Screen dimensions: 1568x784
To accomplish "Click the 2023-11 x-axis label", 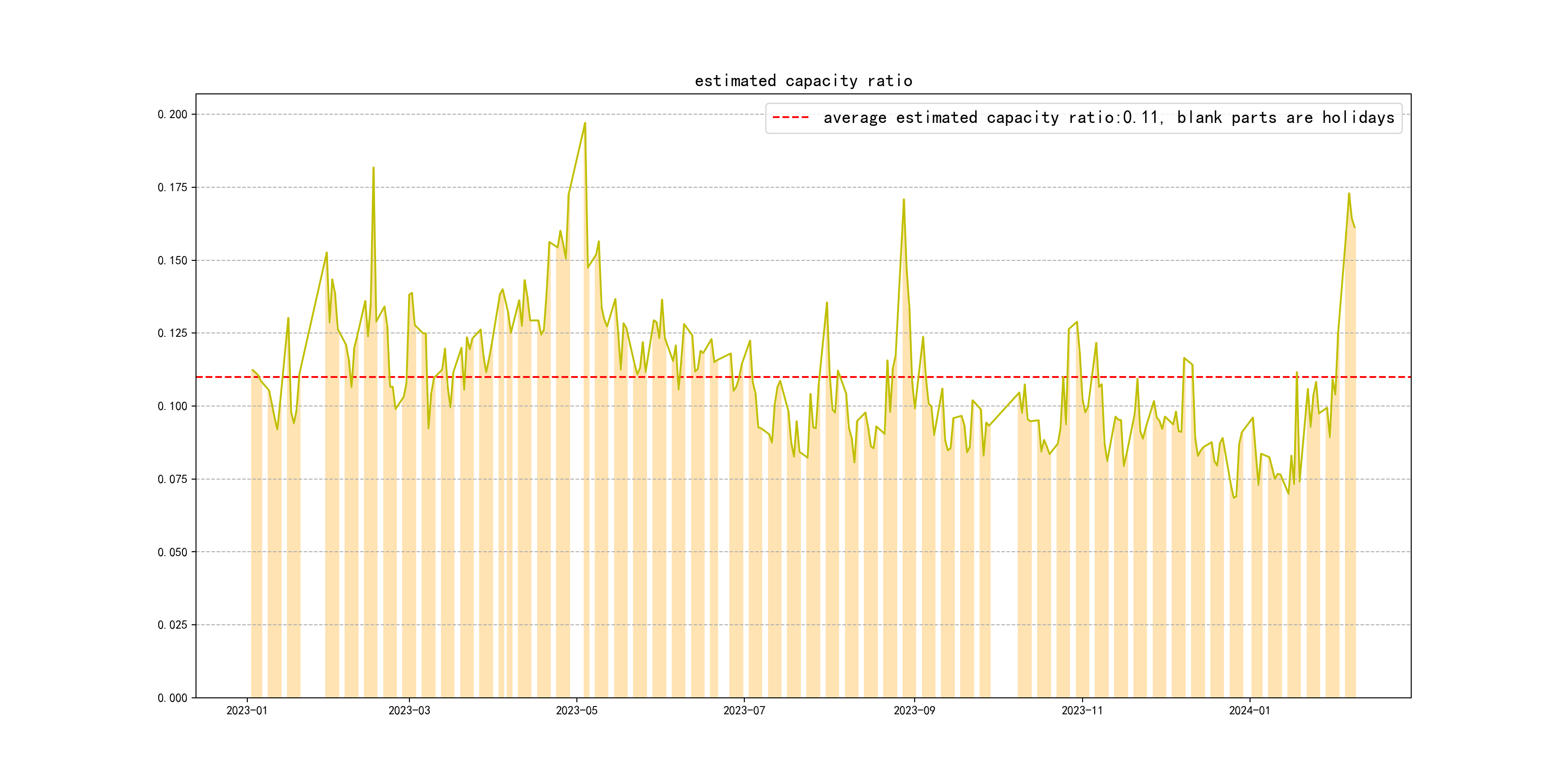I will [x=1082, y=710].
